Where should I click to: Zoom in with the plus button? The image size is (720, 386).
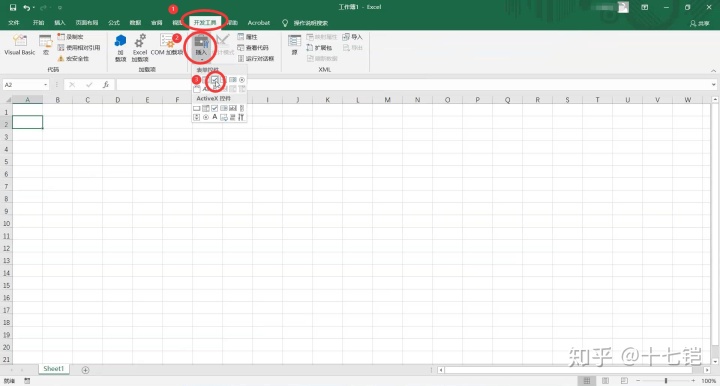(x=693, y=381)
